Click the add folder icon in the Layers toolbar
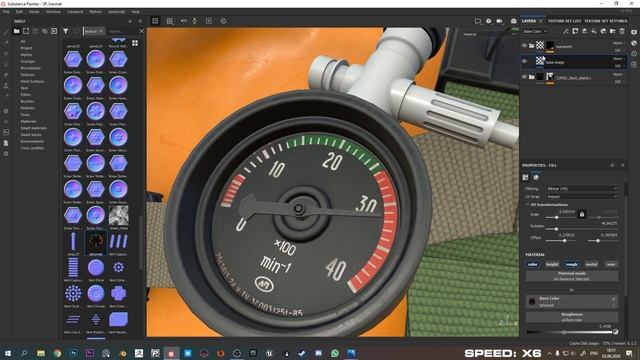640x360 pixels. (613, 31)
